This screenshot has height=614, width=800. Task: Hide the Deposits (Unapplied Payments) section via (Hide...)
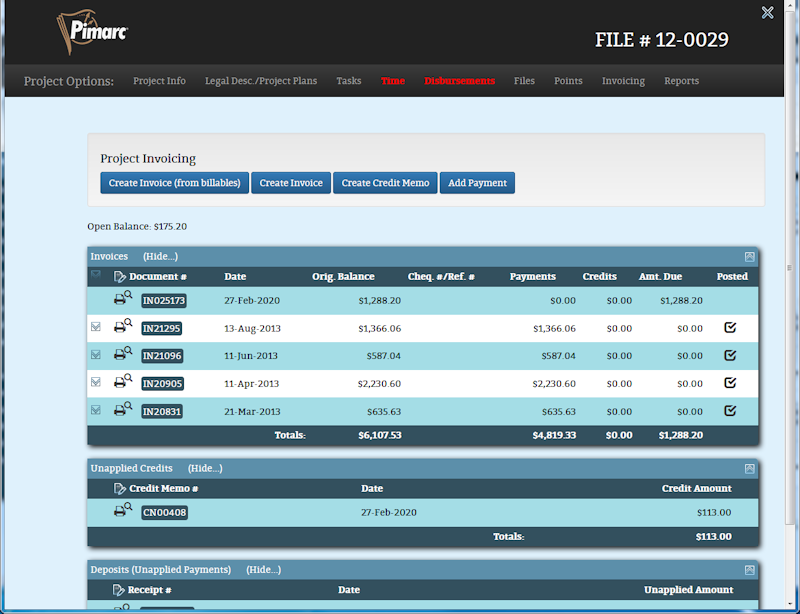[263, 570]
